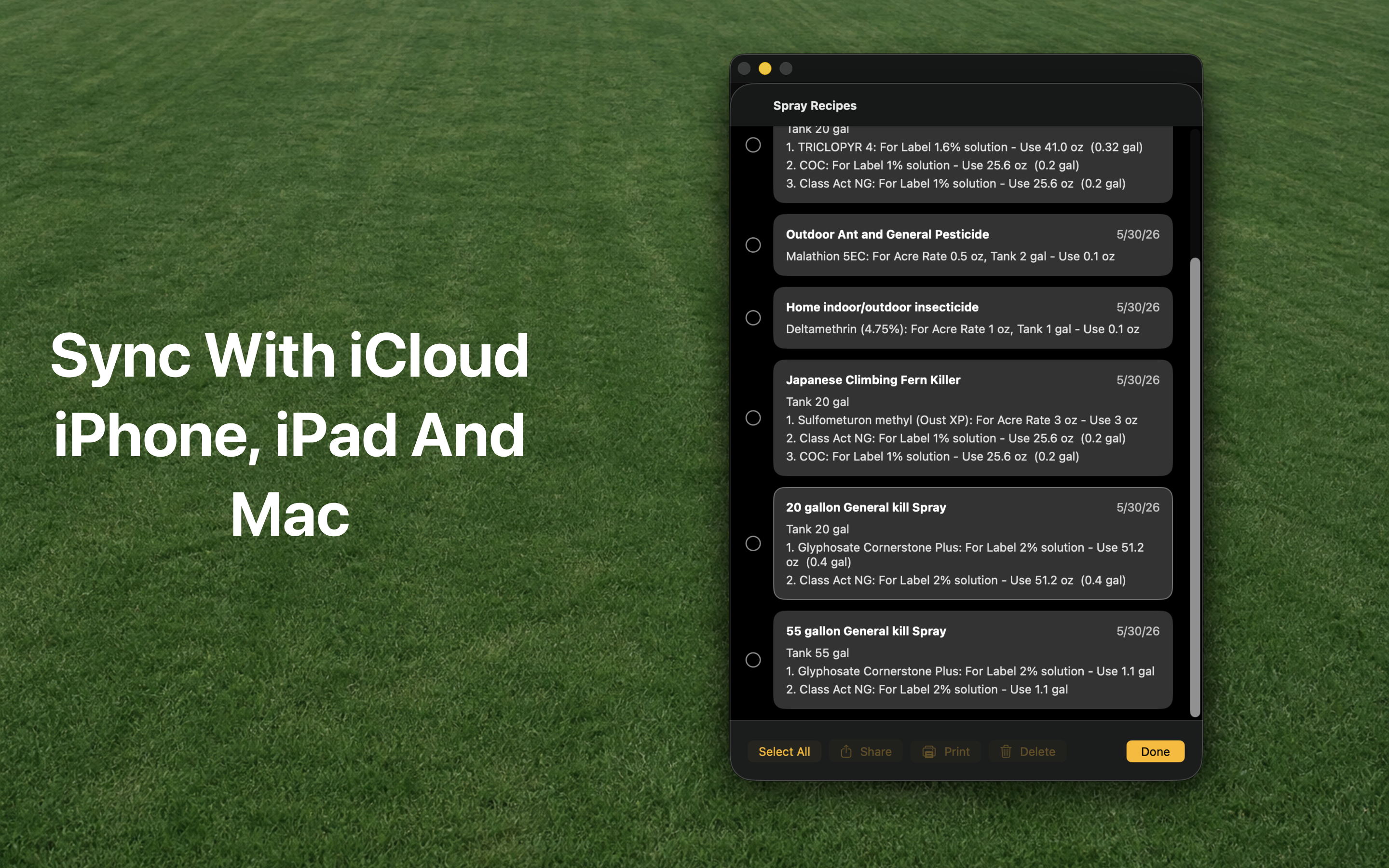This screenshot has height=868, width=1389.
Task: Select the Outdoor Ant and General Pesticide circle
Action: tap(753, 245)
